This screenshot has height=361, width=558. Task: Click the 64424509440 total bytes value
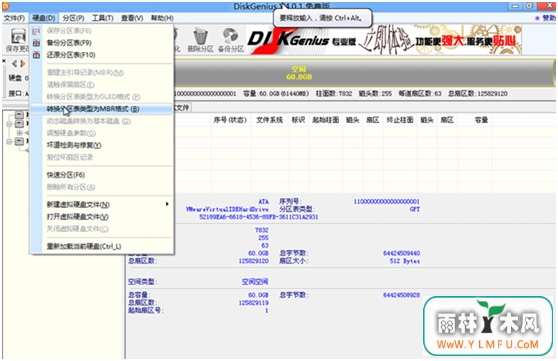[x=401, y=253]
